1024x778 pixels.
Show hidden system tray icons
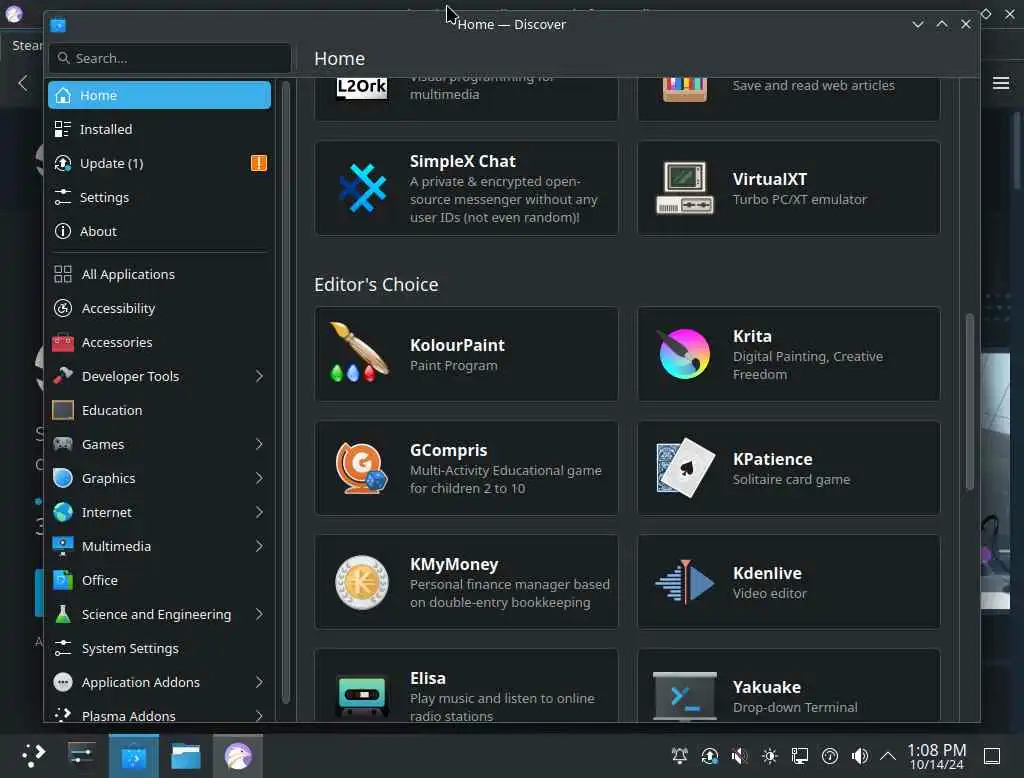pos(888,756)
